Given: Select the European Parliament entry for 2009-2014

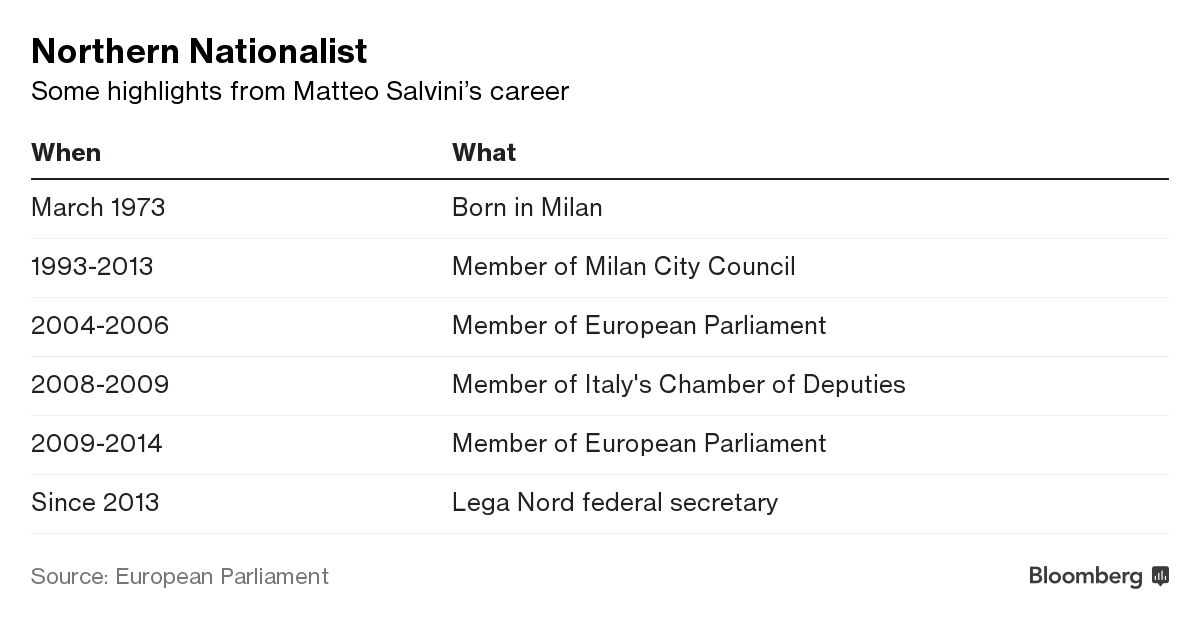Looking at the screenshot, I should [639, 443].
